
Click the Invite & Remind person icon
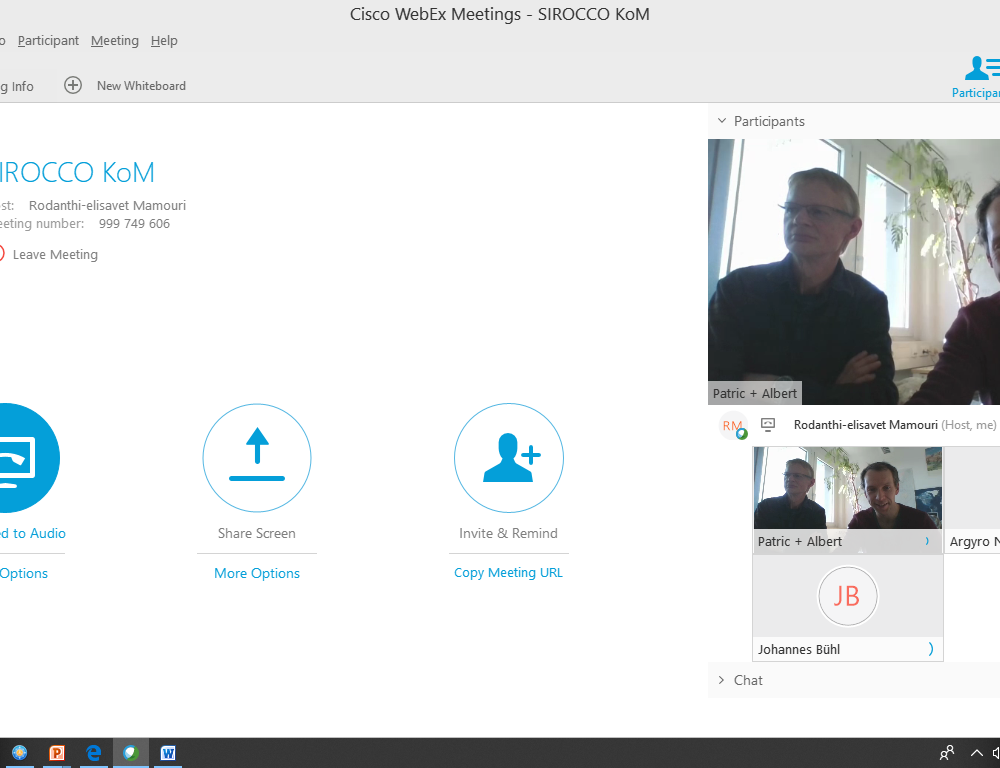(x=509, y=458)
